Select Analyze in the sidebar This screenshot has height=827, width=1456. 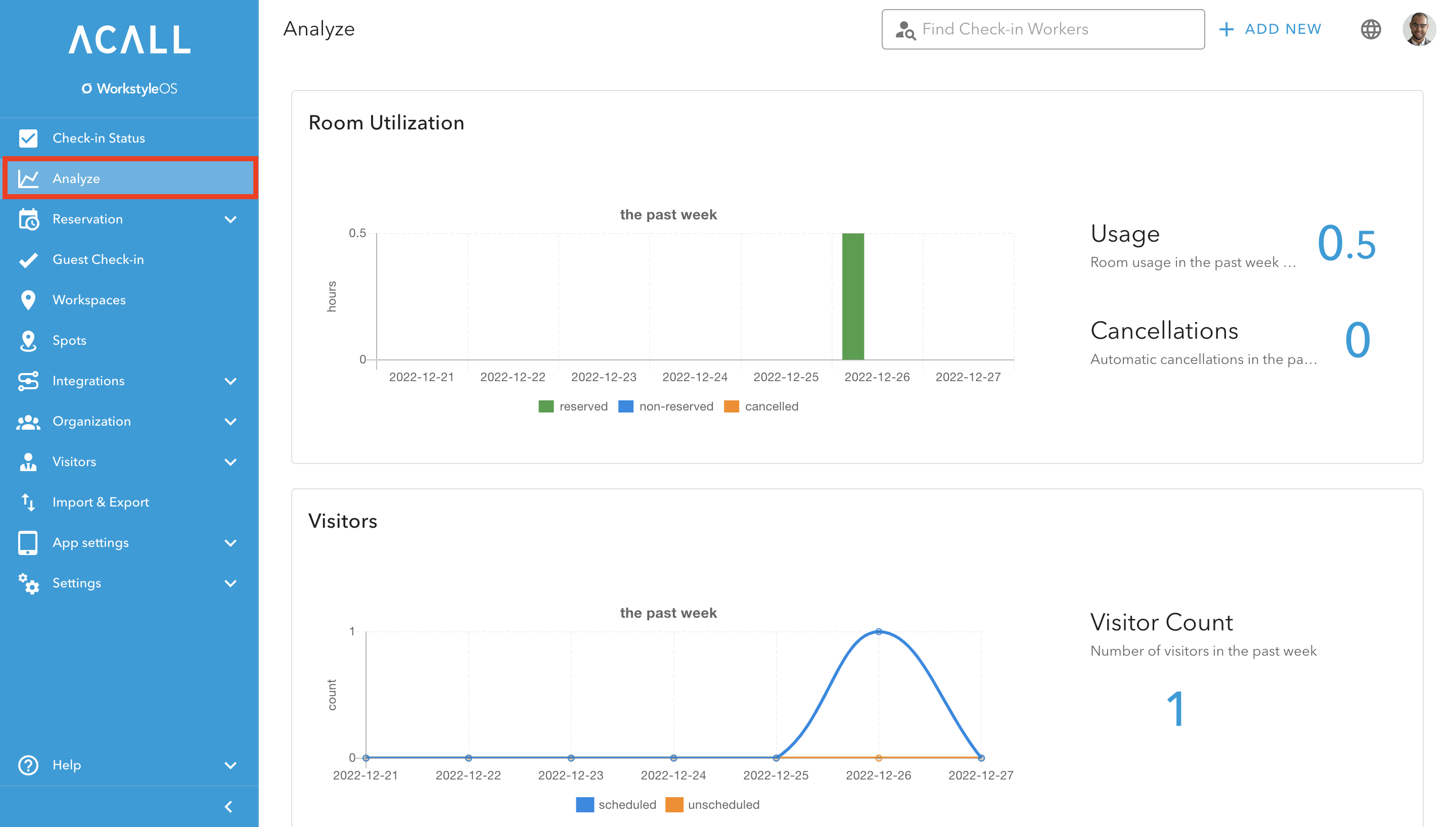78,178
